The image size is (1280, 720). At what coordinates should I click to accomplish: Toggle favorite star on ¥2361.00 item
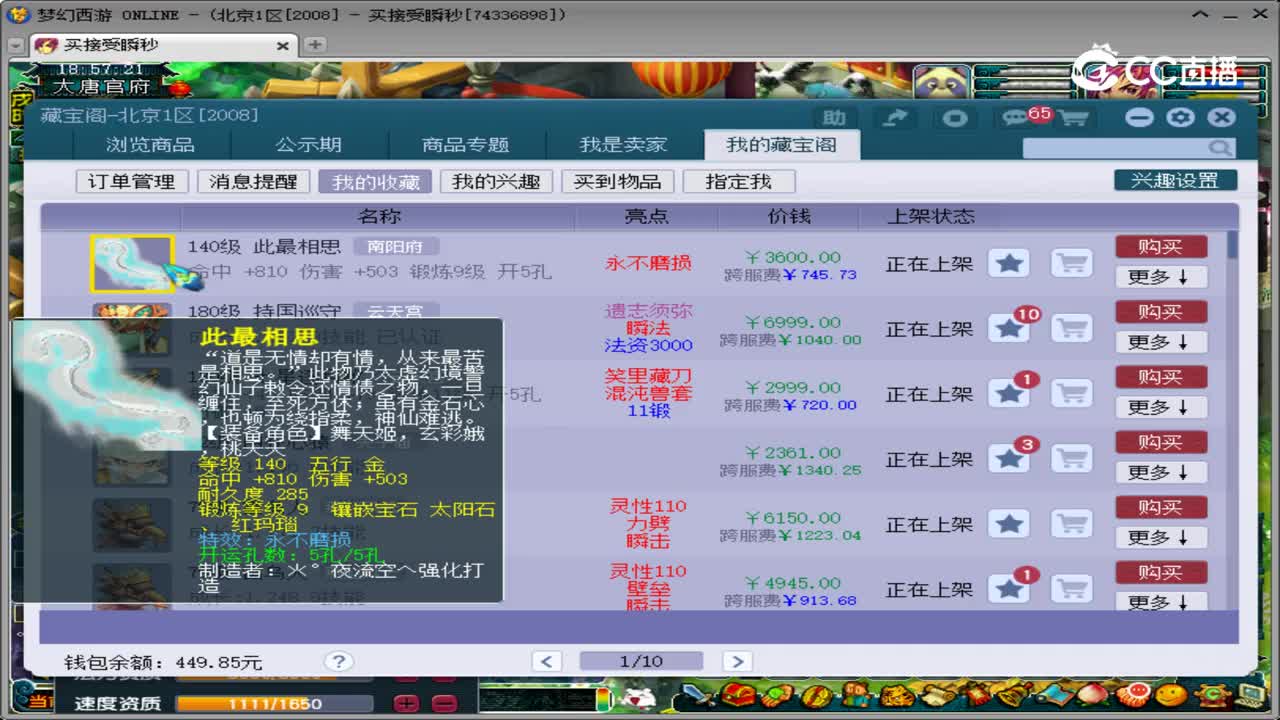point(1009,458)
